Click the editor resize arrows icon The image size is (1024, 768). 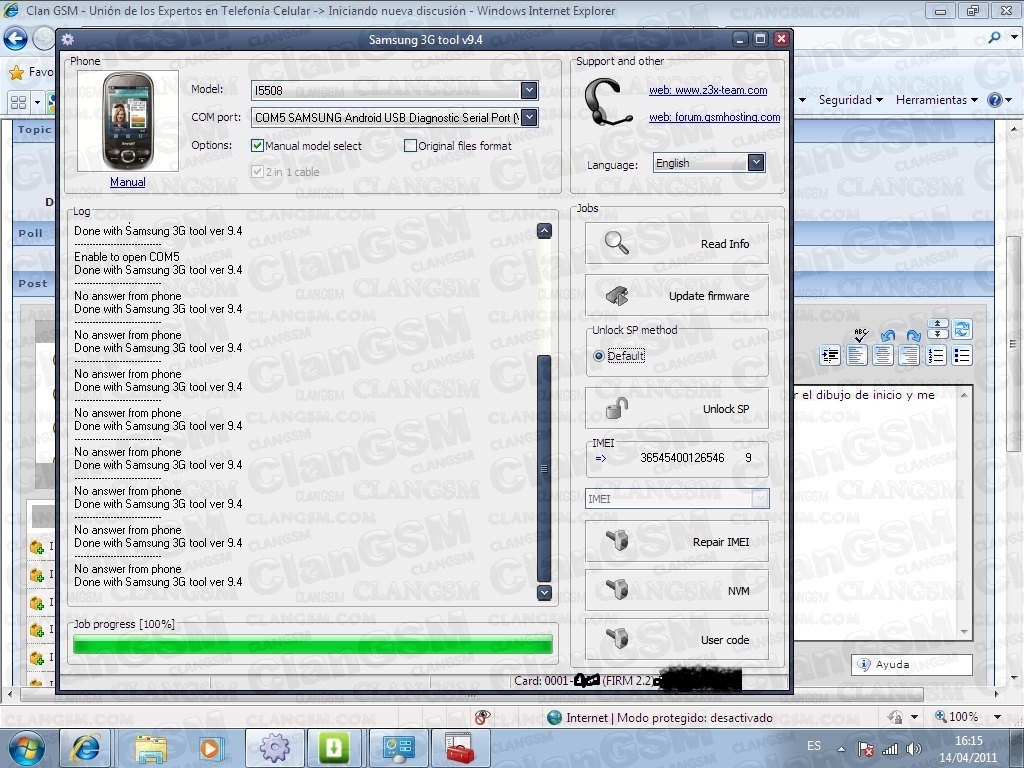(x=937, y=329)
